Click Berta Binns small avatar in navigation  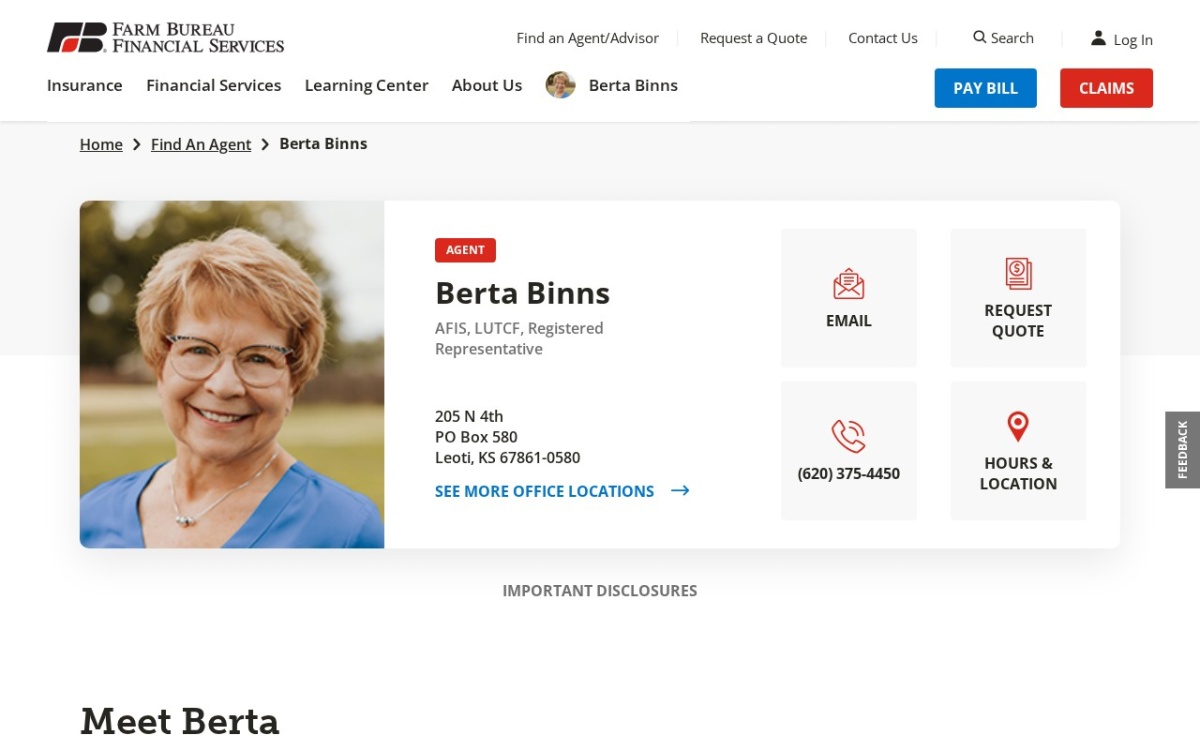click(x=561, y=85)
